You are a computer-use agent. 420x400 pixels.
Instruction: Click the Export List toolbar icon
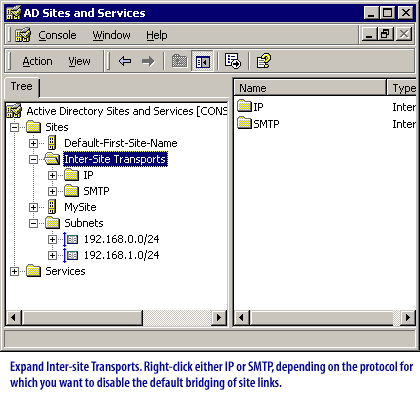tap(232, 61)
